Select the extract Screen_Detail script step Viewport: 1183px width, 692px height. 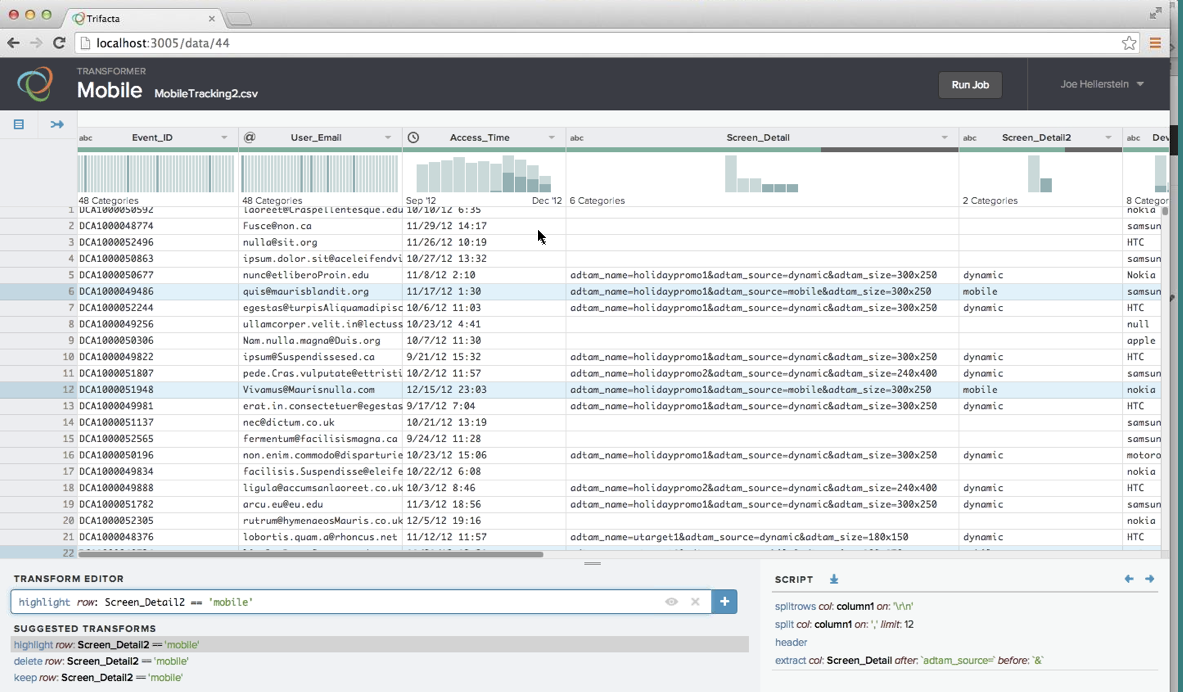pos(909,660)
